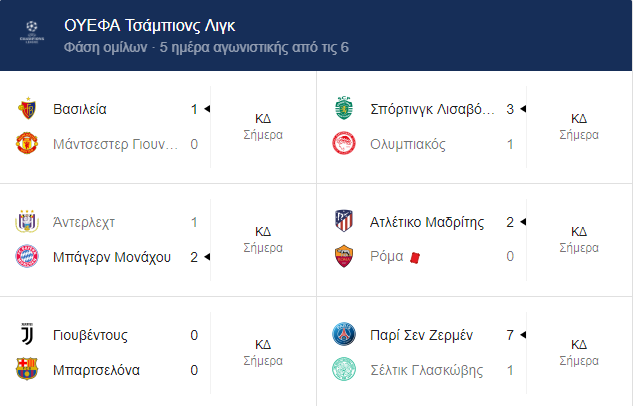Image resolution: width=633 pixels, height=406 pixels.
Task: Click the Atlético Madrid club crest
Action: (344, 221)
